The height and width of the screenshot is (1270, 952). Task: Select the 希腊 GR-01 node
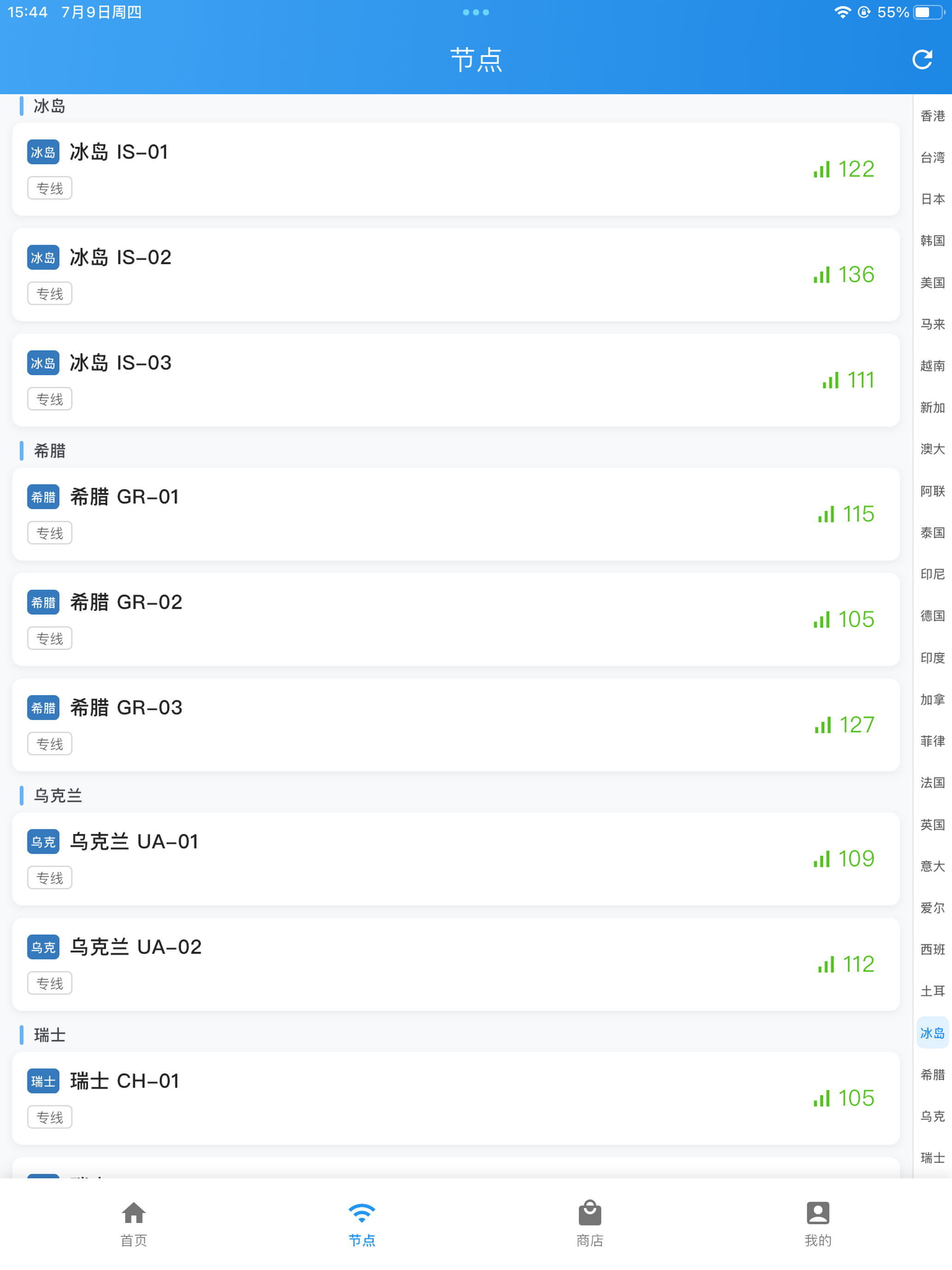(456, 514)
